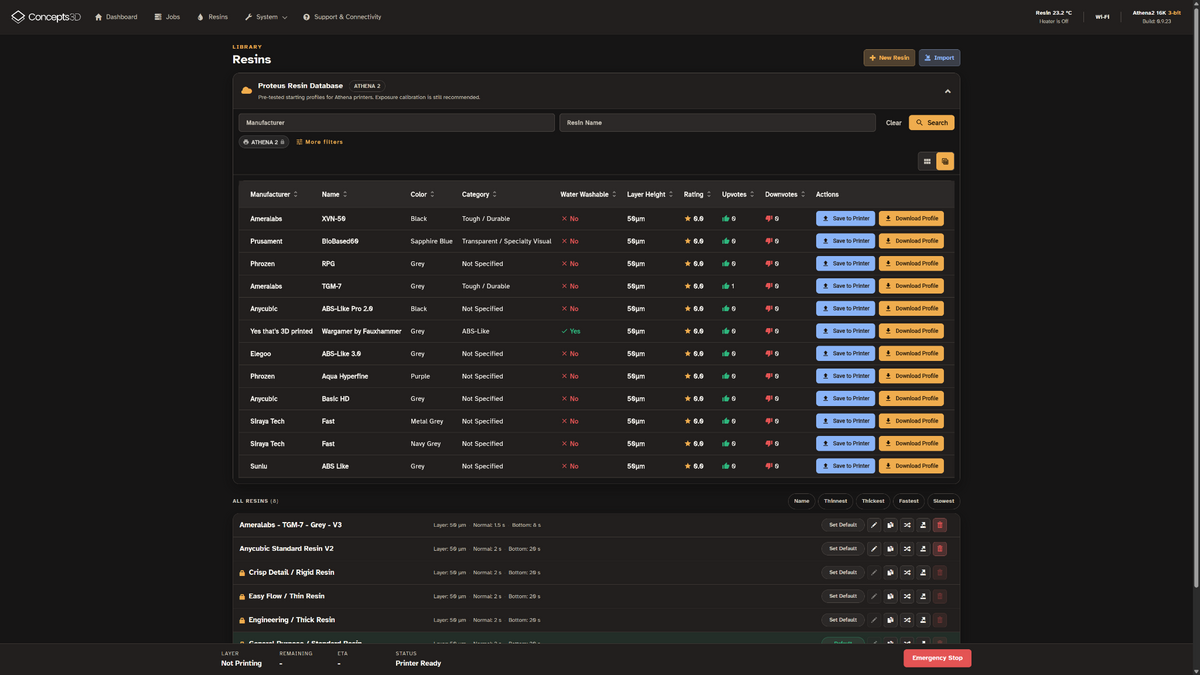
Task: Sort table by Manufacturer column
Action: click(274, 194)
